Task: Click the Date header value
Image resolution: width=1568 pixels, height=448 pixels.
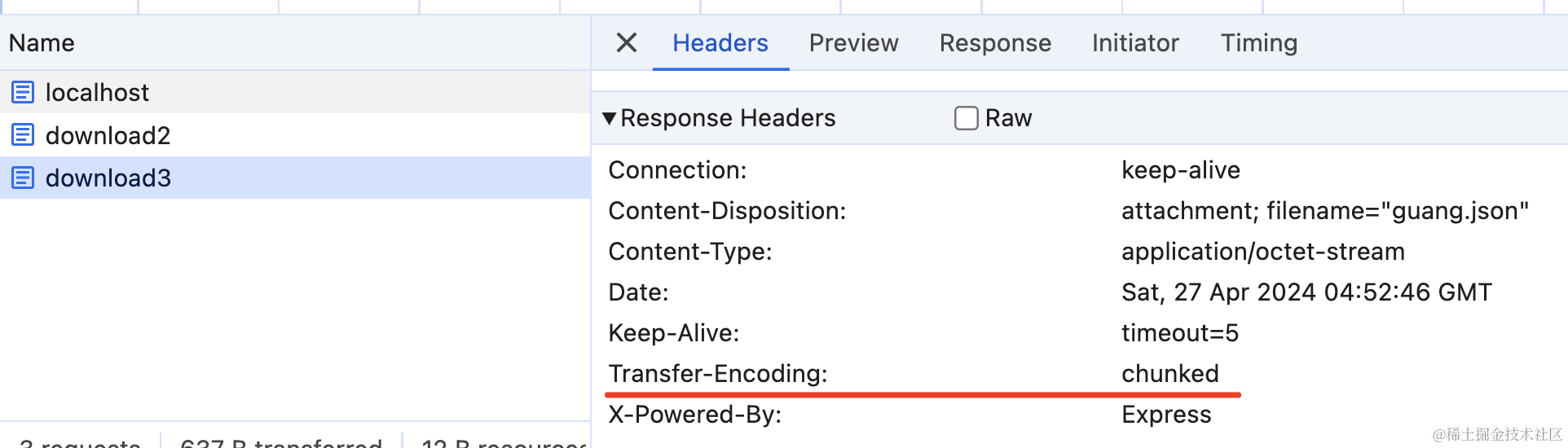Action: pos(1306,292)
